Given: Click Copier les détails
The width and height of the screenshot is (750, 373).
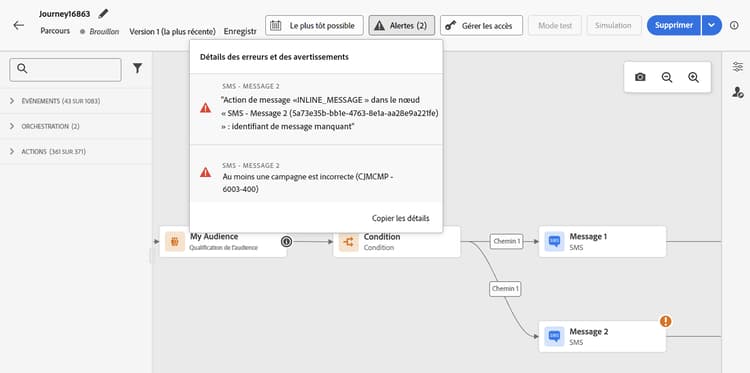Looking at the screenshot, I should pyautogui.click(x=400, y=218).
